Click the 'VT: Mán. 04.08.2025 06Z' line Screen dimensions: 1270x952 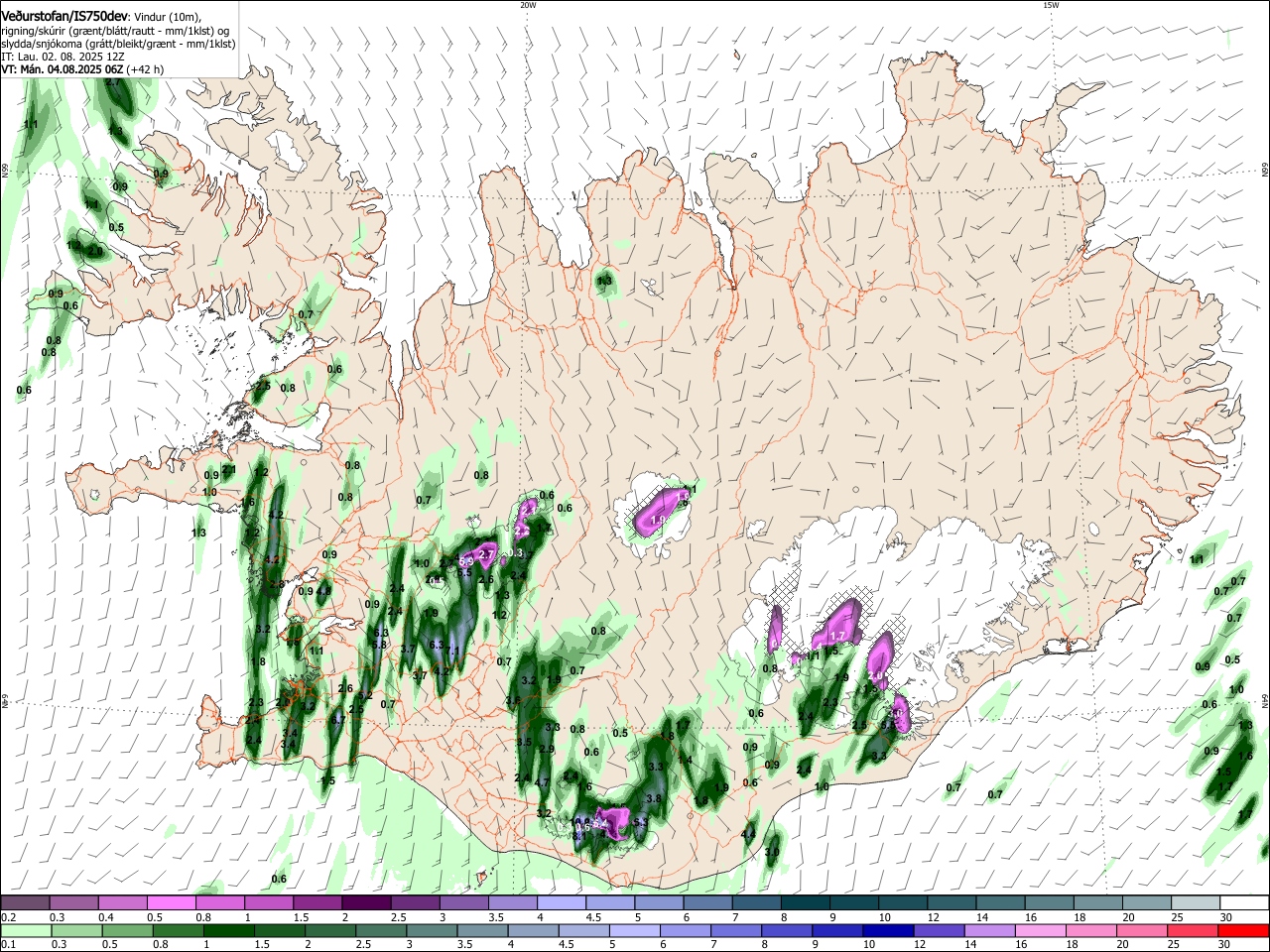tap(63, 69)
